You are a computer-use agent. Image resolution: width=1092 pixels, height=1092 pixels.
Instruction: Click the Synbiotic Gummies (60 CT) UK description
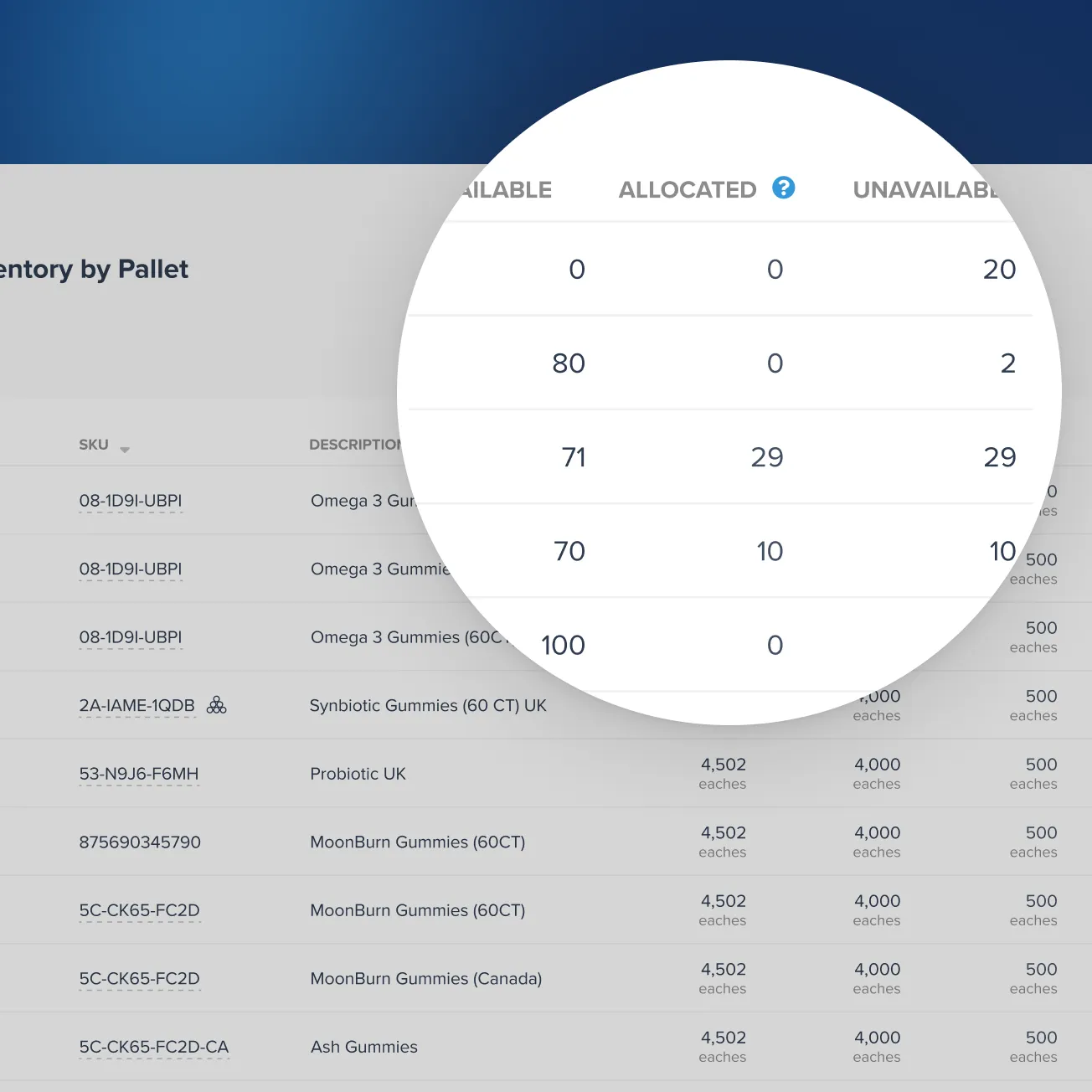pyautogui.click(x=428, y=706)
